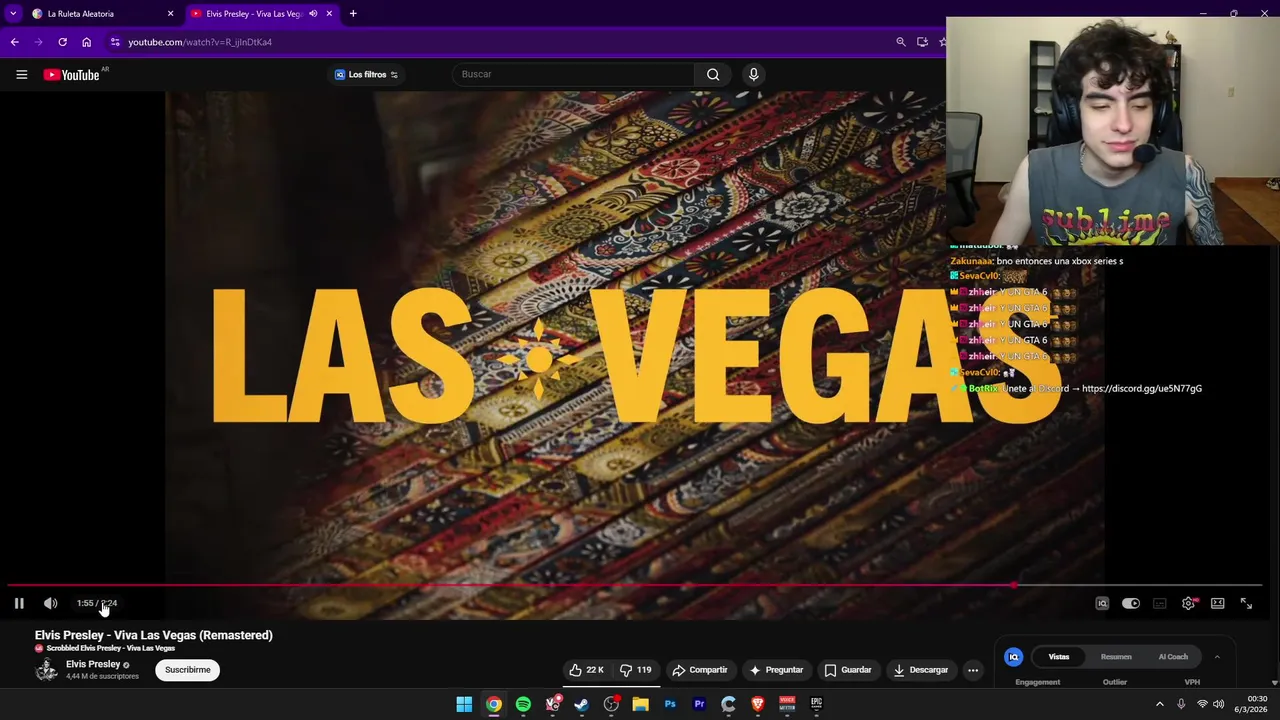This screenshot has width=1280, height=720.
Task: Open the Elvis Presley channel avatar
Action: click(x=47, y=670)
